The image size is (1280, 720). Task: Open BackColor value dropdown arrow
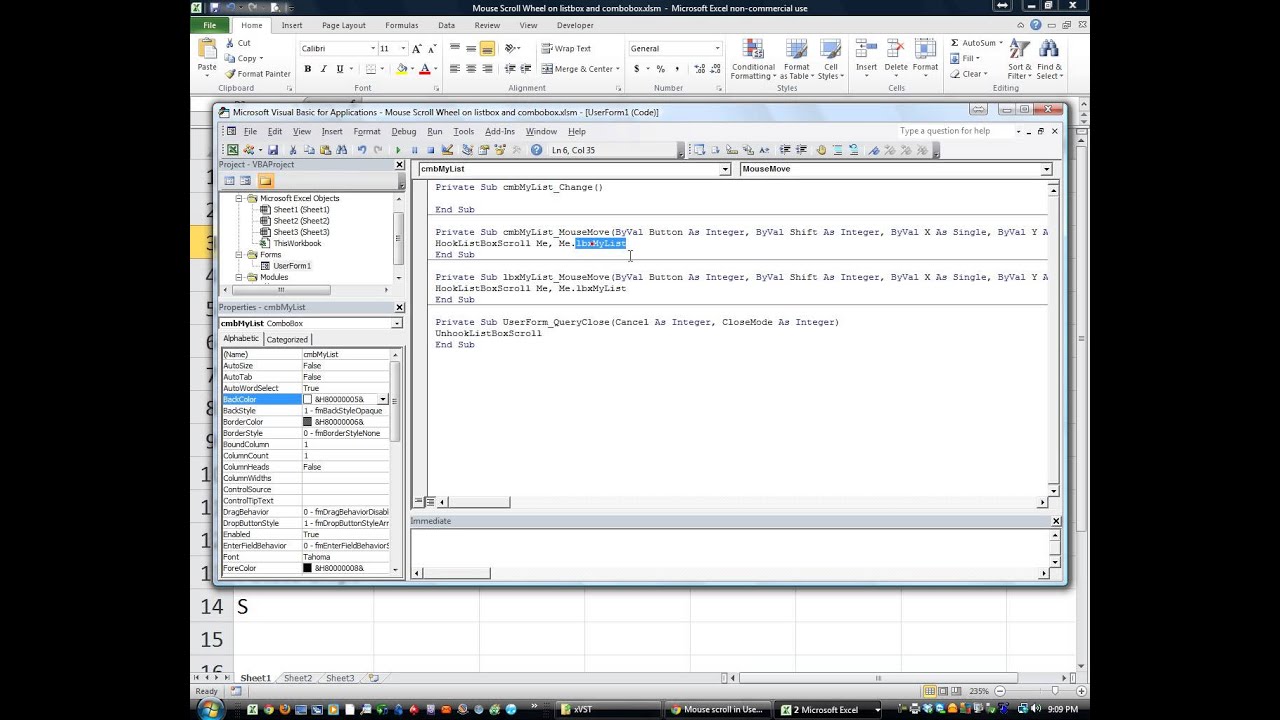tap(383, 399)
